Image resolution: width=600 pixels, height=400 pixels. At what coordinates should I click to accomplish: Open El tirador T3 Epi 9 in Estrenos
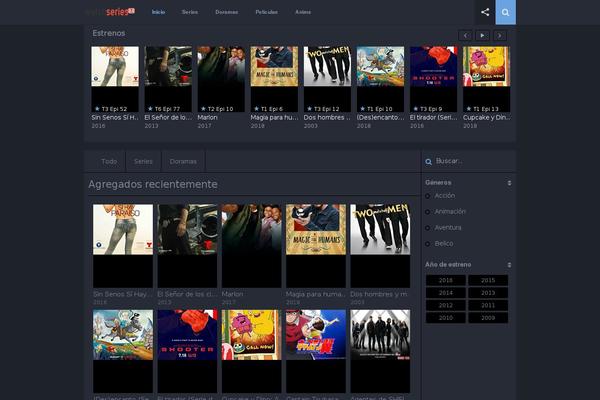click(434, 79)
